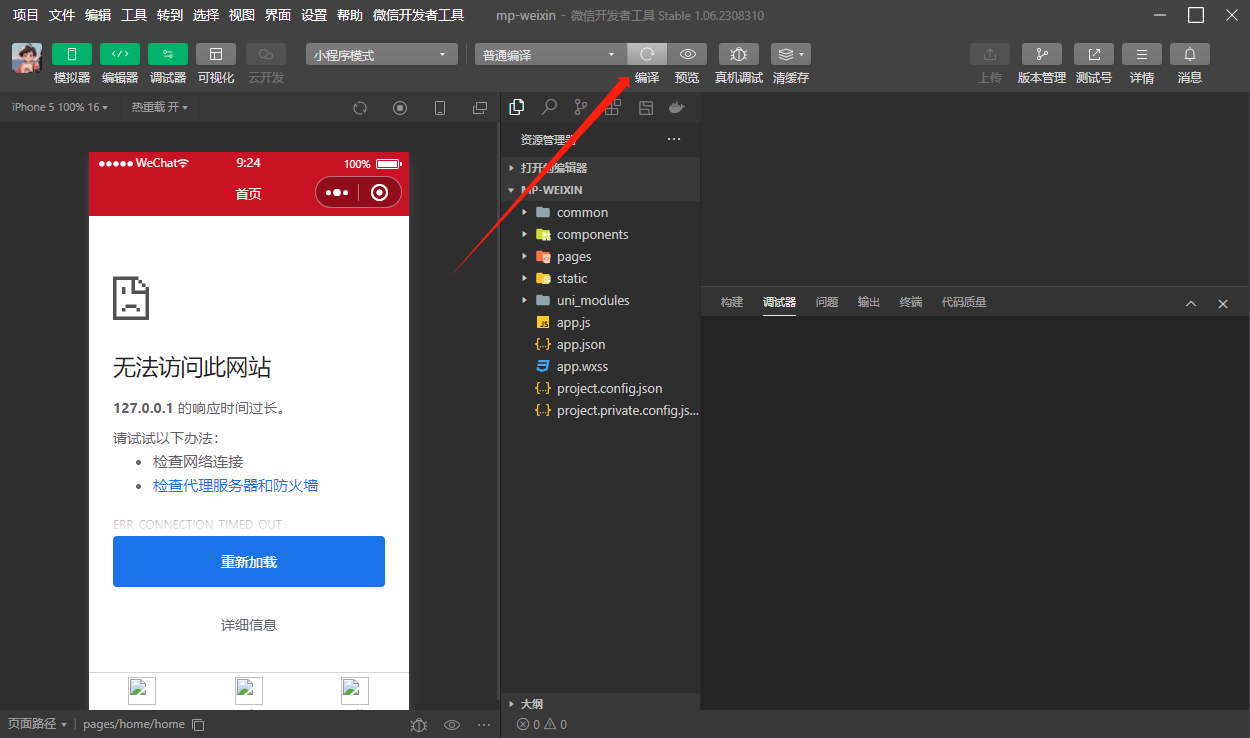
Task: Toggle the Debugger panel button
Action: click(168, 54)
